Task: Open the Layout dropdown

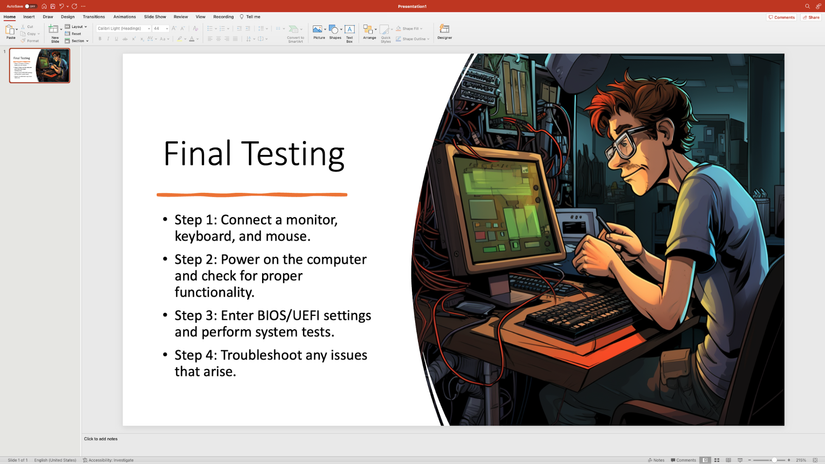Action: click(76, 27)
